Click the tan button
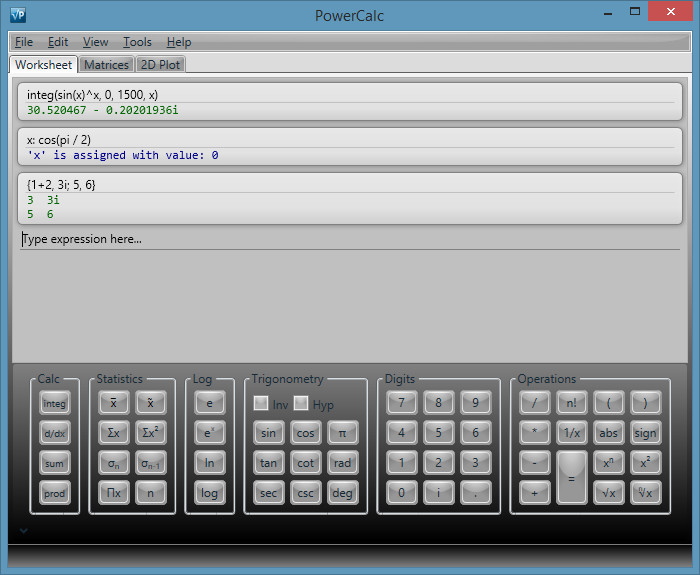Image resolution: width=700 pixels, height=575 pixels. point(268,463)
